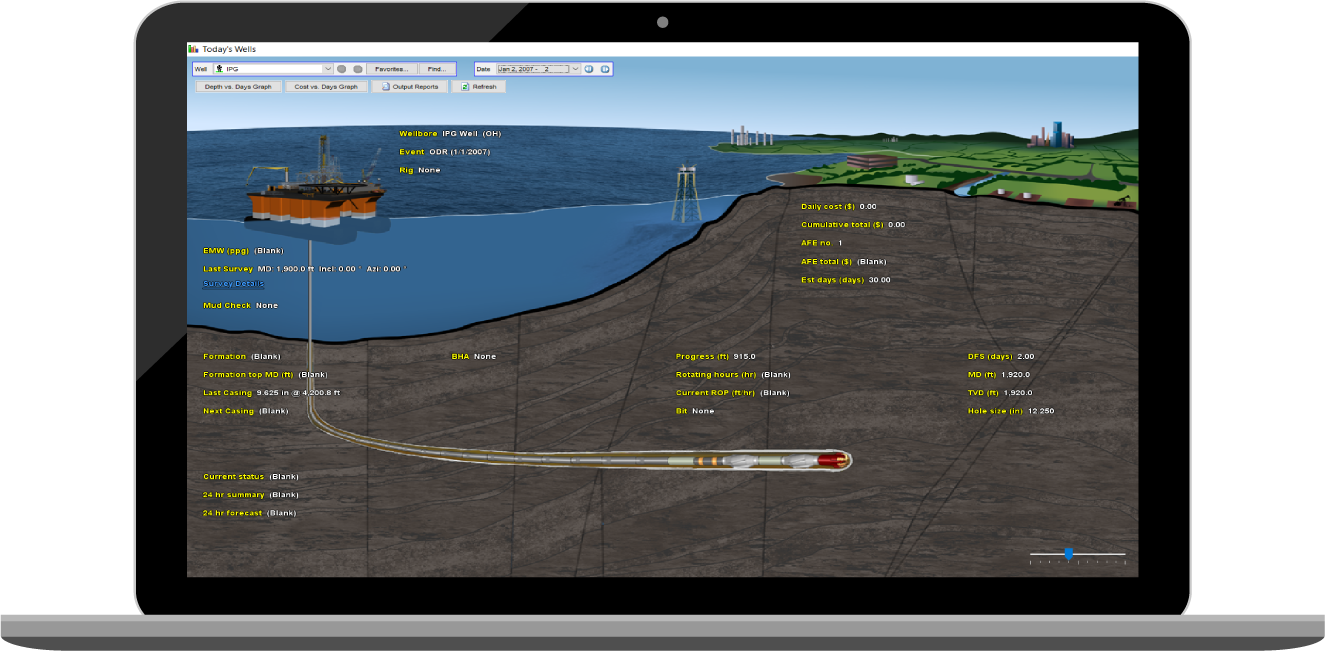Click the second gray circle before Favorites
Image resolution: width=1325 pixels, height=651 pixels.
click(x=357, y=69)
